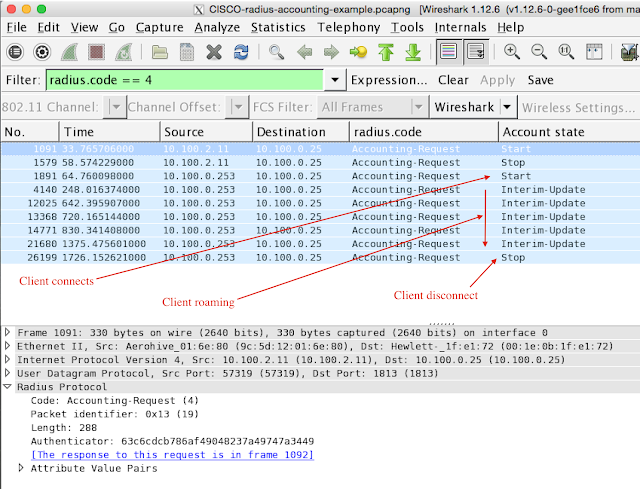Open Channel Offset dropdown

pyautogui.click(x=237, y=107)
